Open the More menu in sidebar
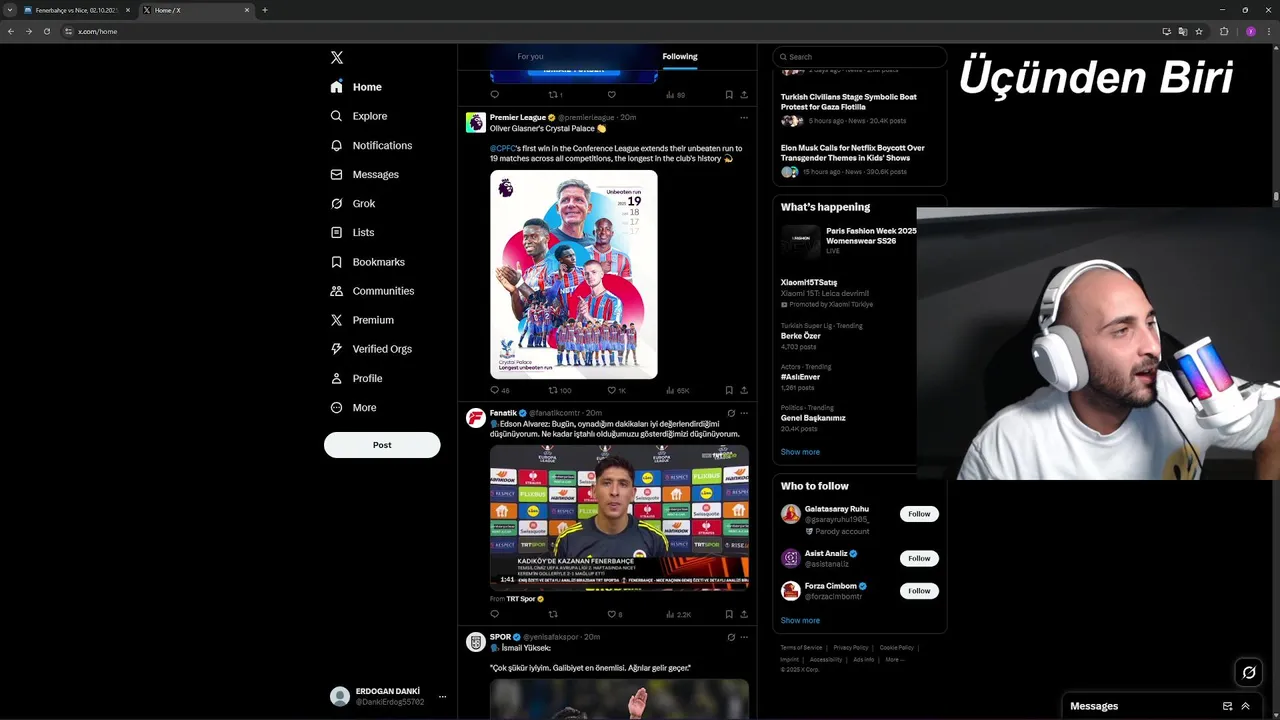The height and width of the screenshot is (720, 1280). coord(354,407)
